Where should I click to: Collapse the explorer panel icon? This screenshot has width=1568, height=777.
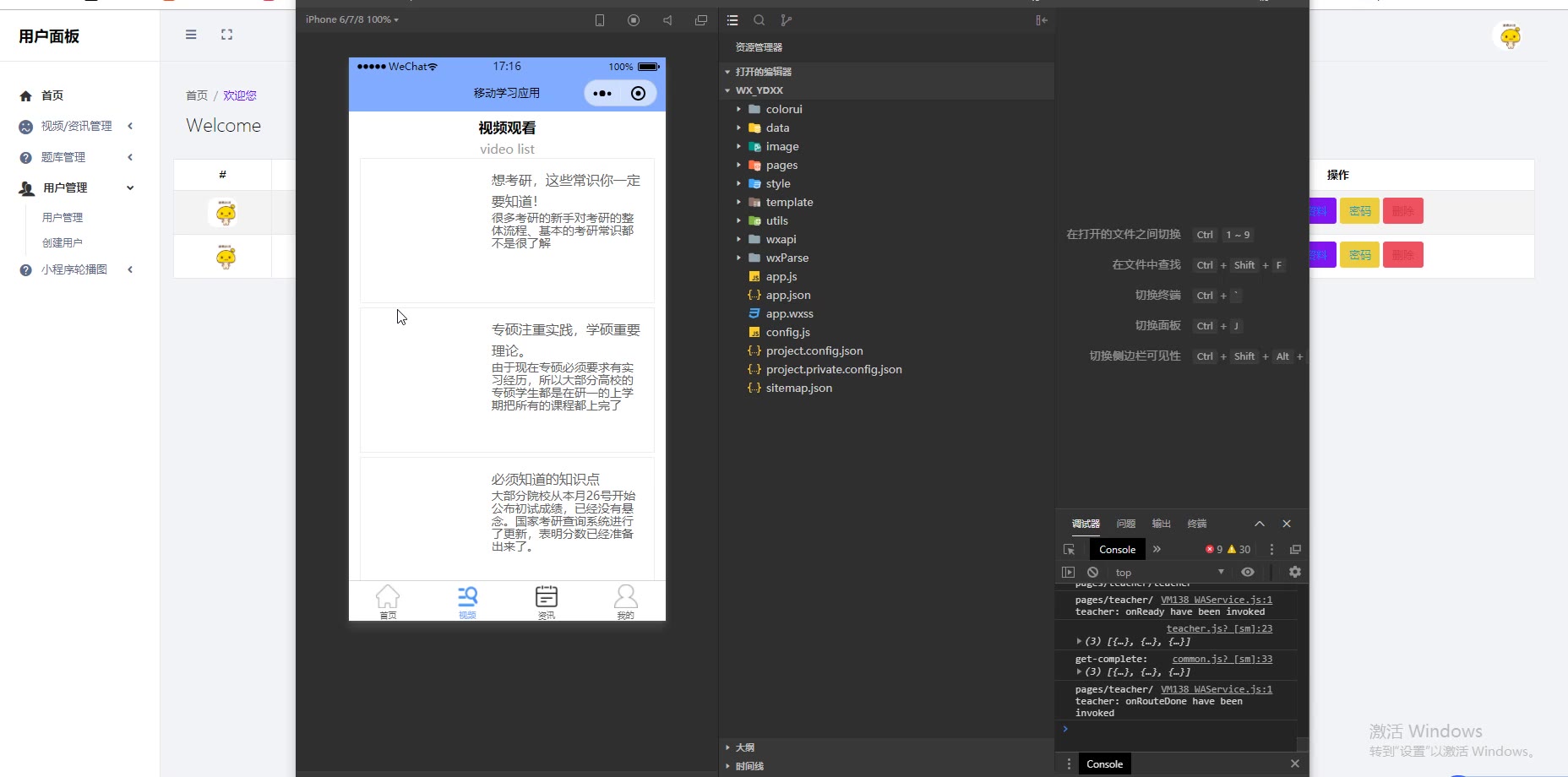pyautogui.click(x=1042, y=20)
